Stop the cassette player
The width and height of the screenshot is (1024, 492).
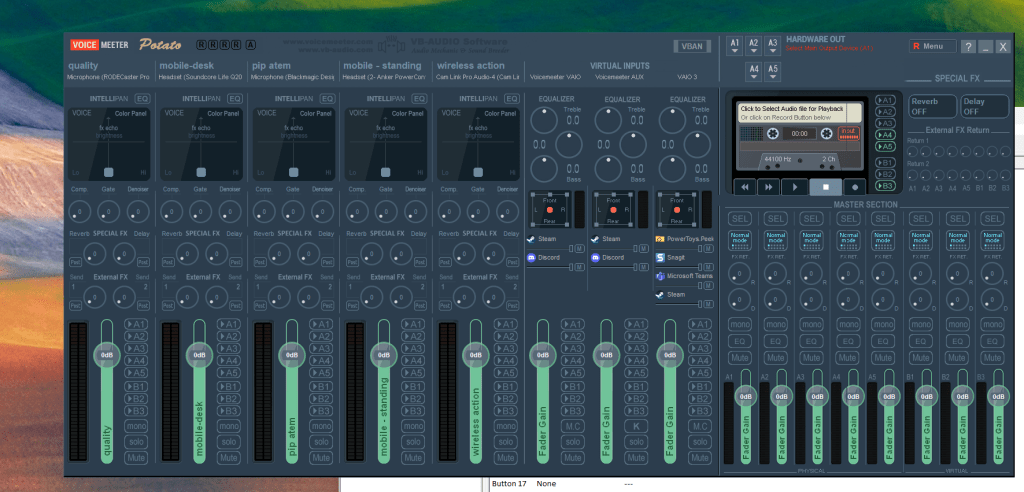coord(825,187)
